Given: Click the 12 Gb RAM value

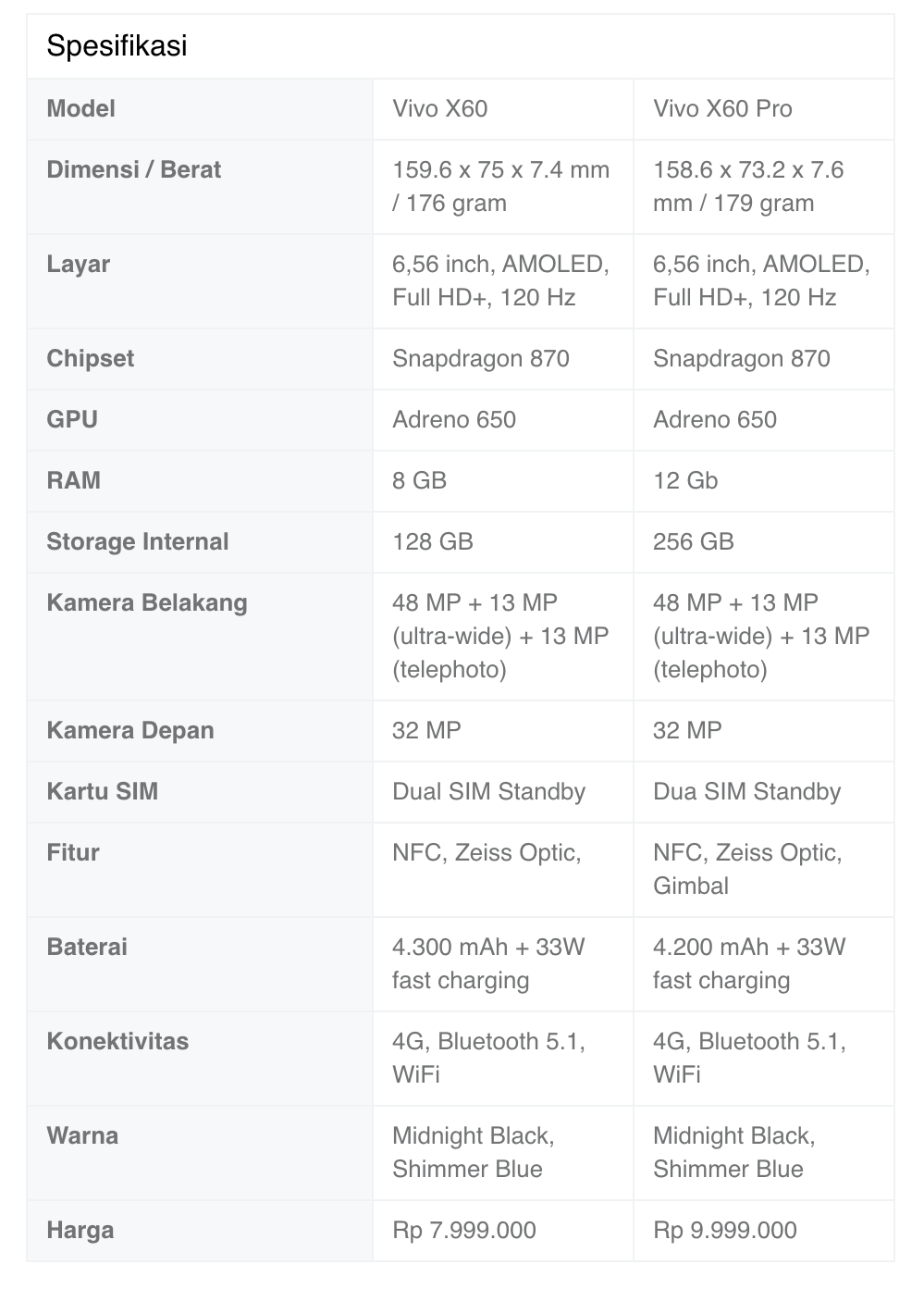Looking at the screenshot, I should click(685, 480).
